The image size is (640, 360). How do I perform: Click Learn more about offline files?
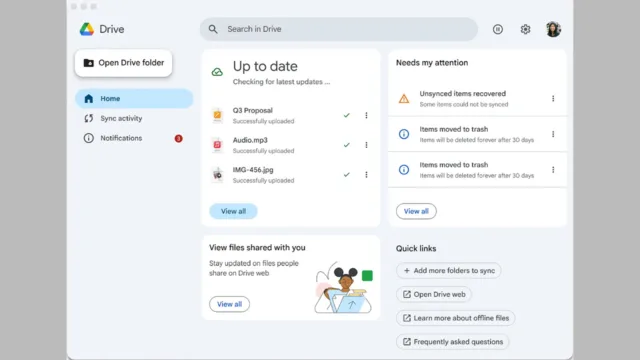click(456, 318)
